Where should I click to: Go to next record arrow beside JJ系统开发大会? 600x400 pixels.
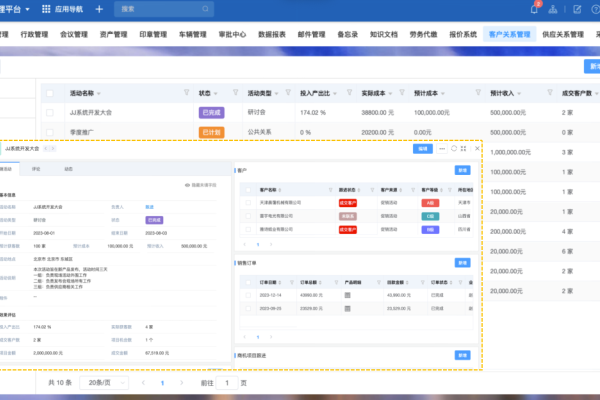coord(53,149)
